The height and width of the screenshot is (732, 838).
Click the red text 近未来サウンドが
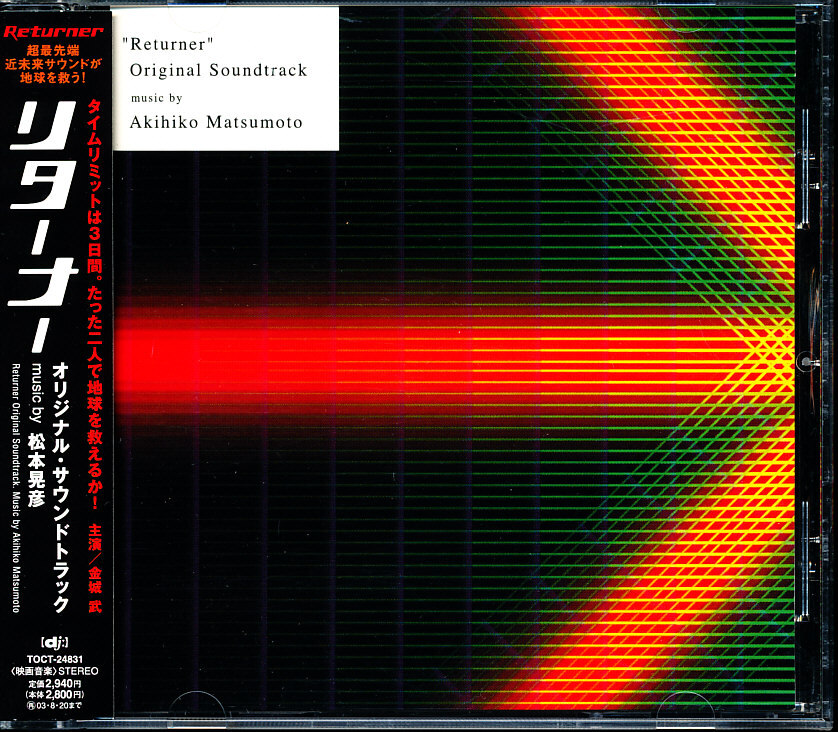coord(53,64)
